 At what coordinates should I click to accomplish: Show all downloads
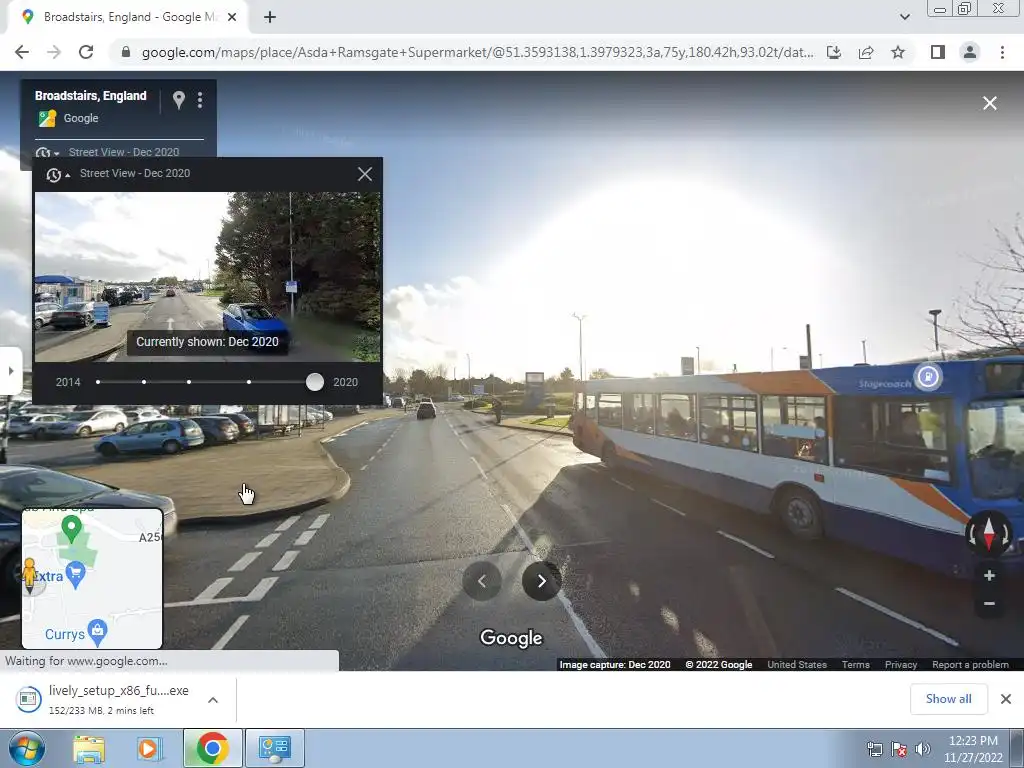tap(948, 699)
